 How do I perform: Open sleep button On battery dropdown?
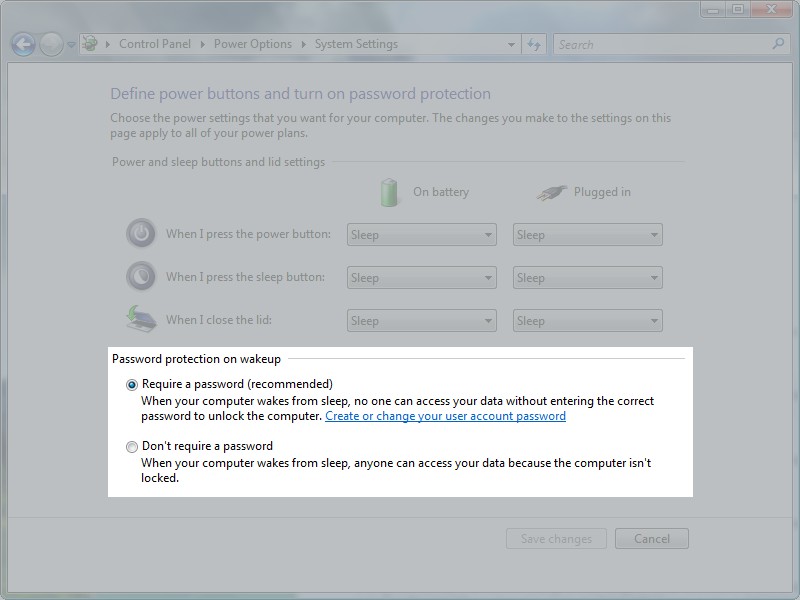(421, 278)
